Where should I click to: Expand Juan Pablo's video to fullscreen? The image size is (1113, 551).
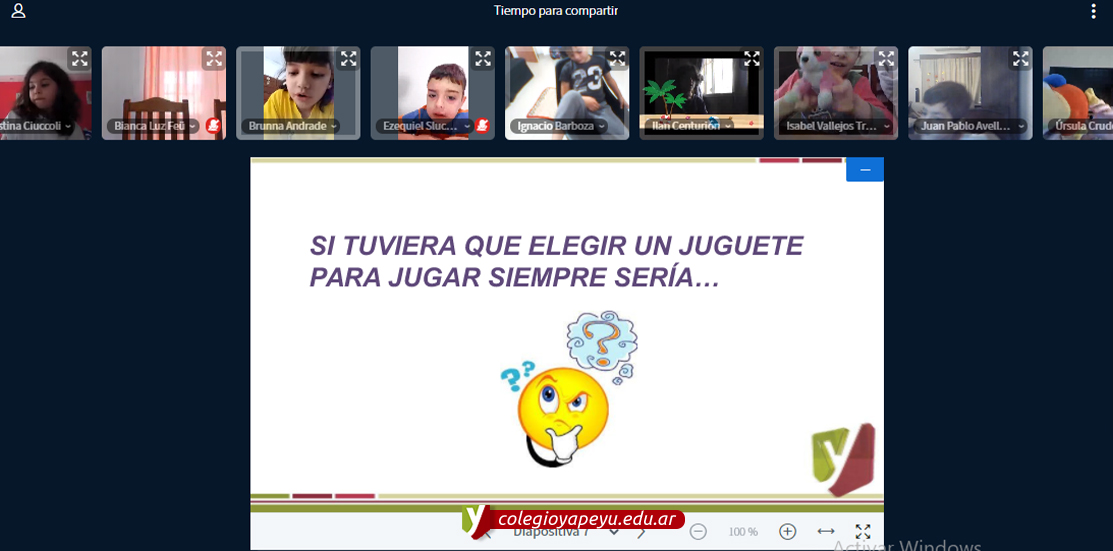click(1020, 59)
